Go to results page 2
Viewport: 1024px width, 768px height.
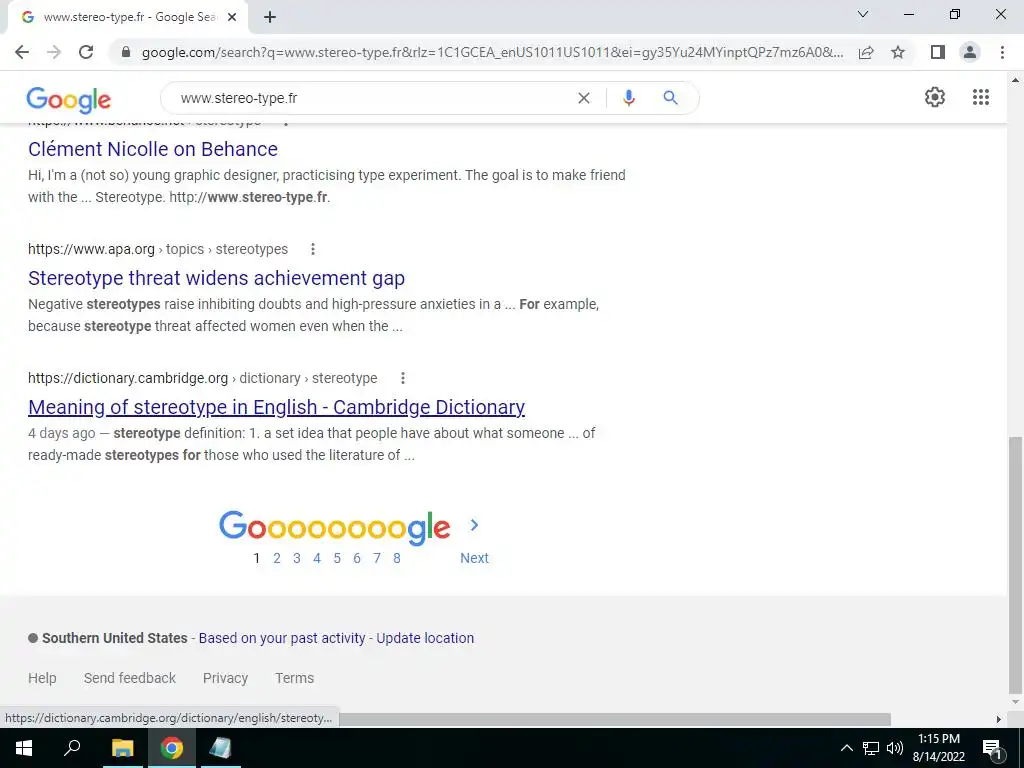[x=277, y=558]
